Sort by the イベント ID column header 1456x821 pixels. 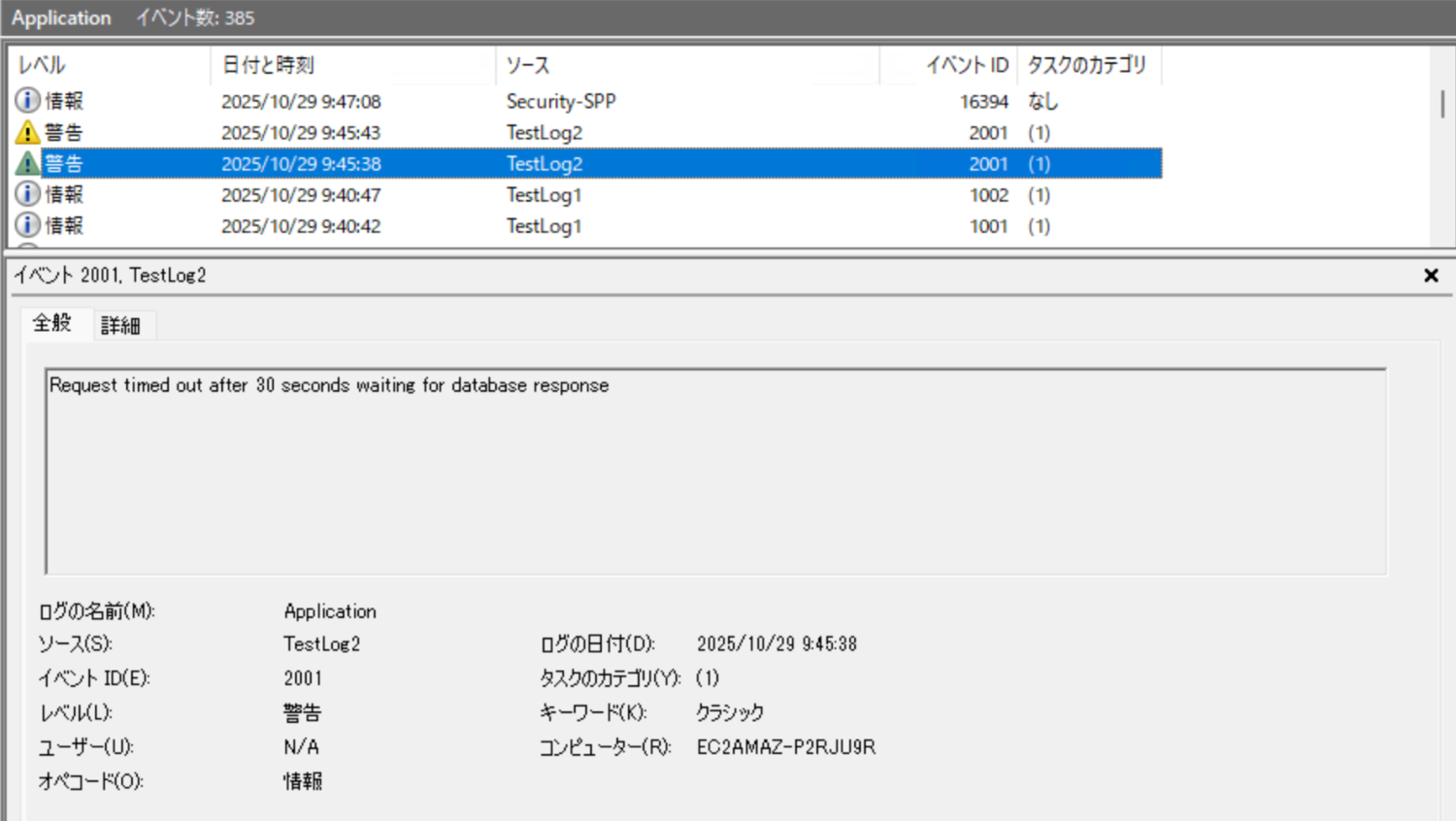click(947, 65)
